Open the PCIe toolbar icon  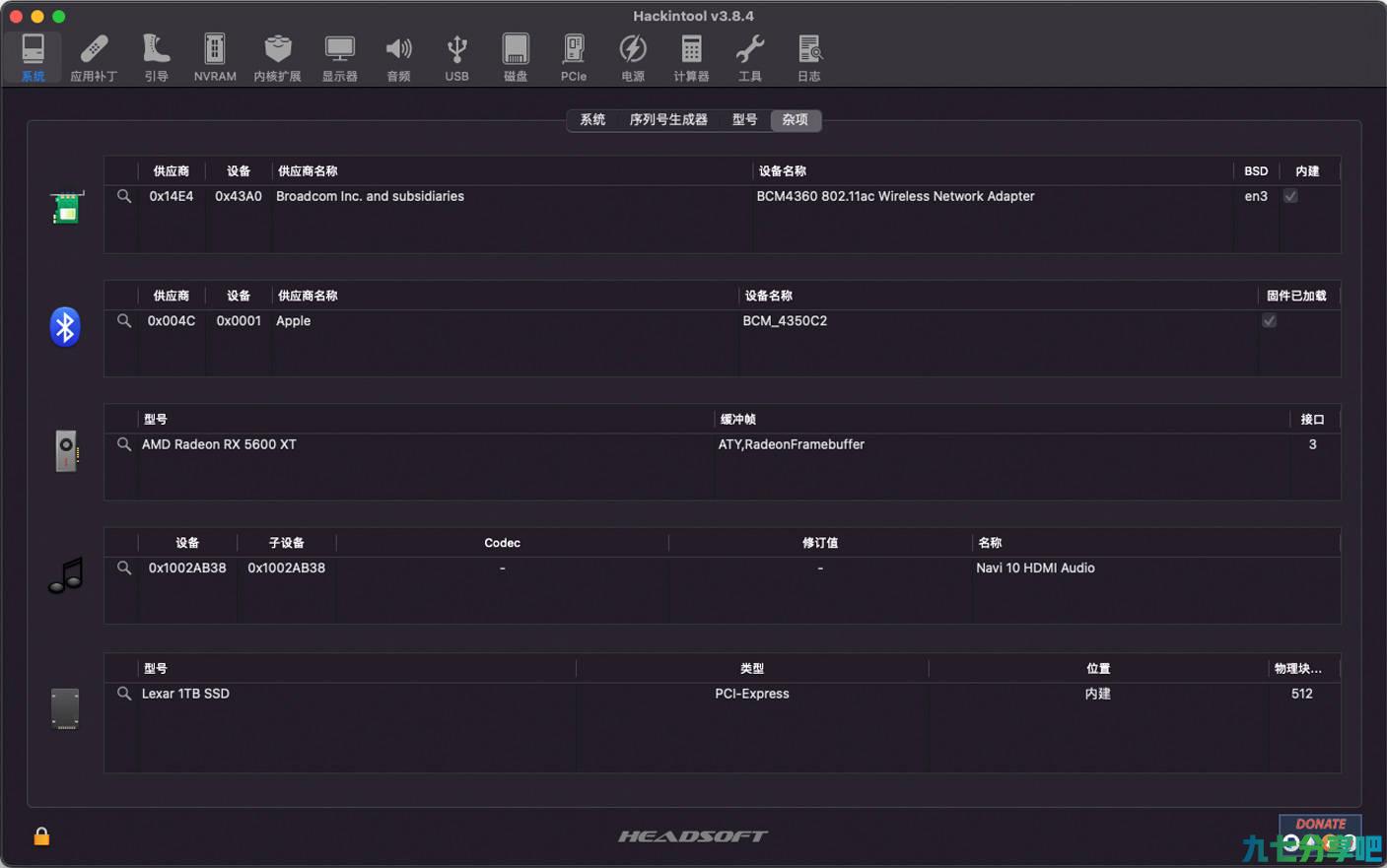(574, 57)
